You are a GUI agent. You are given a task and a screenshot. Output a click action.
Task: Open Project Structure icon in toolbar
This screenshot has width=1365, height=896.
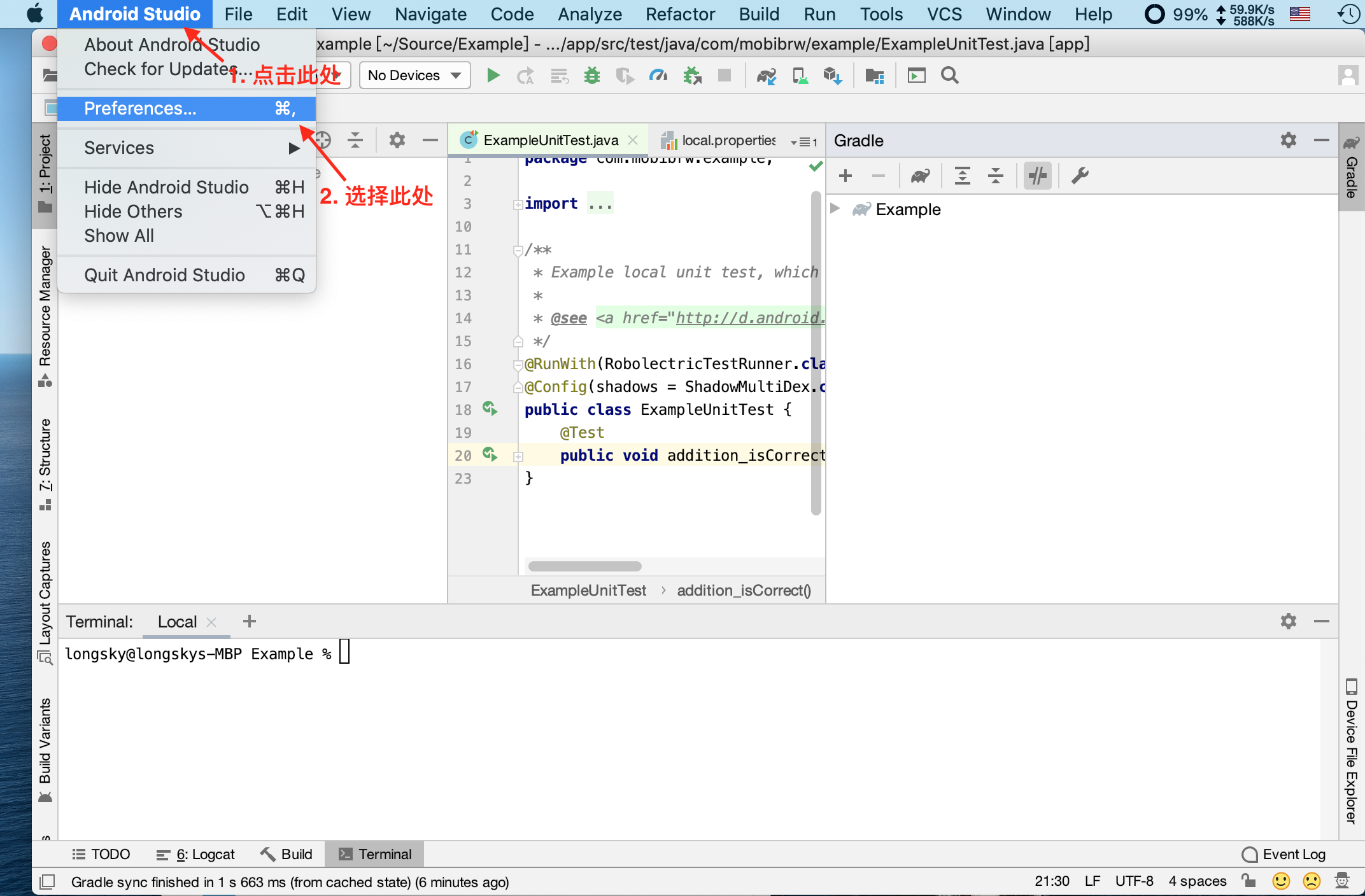(875, 76)
